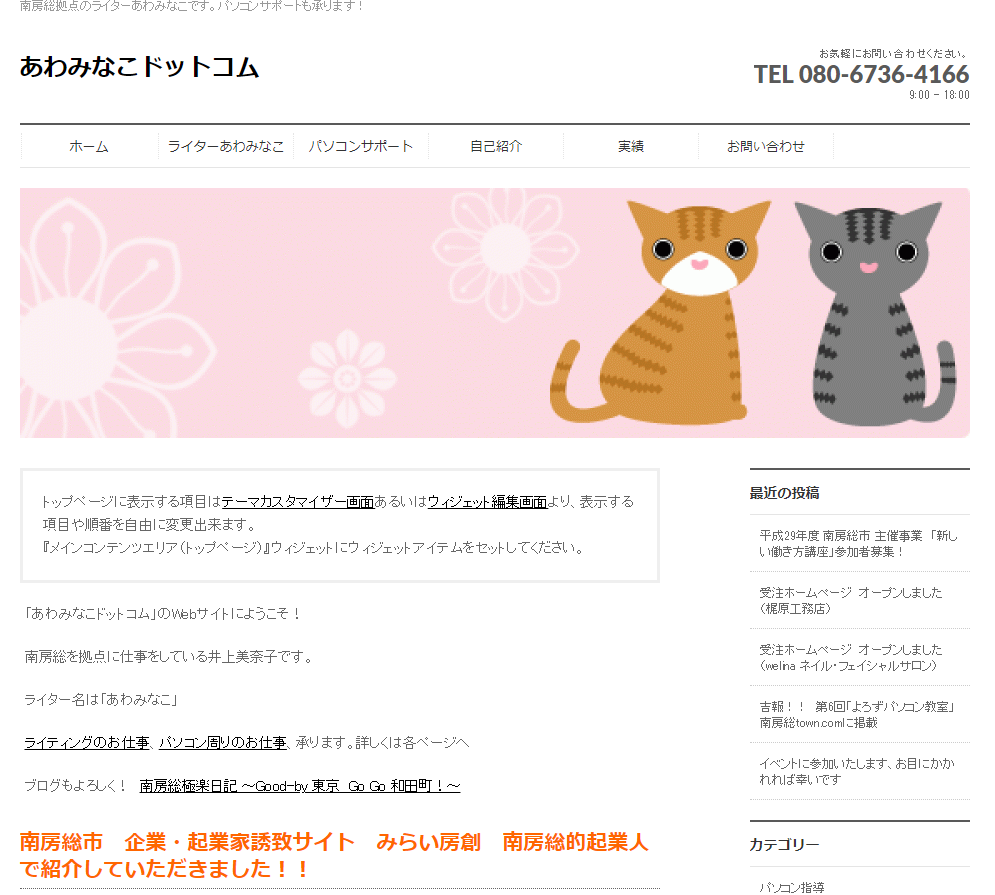The height and width of the screenshot is (895, 995).
Task: Select the パソコン指導 category
Action: (x=791, y=887)
